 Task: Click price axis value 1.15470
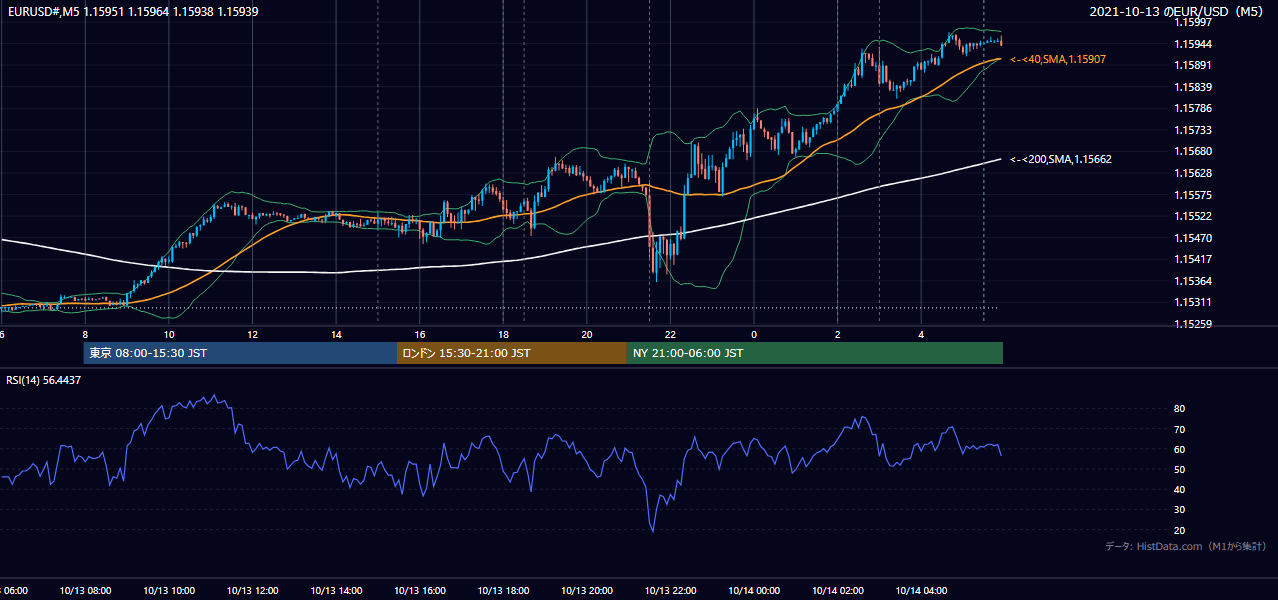point(1193,238)
